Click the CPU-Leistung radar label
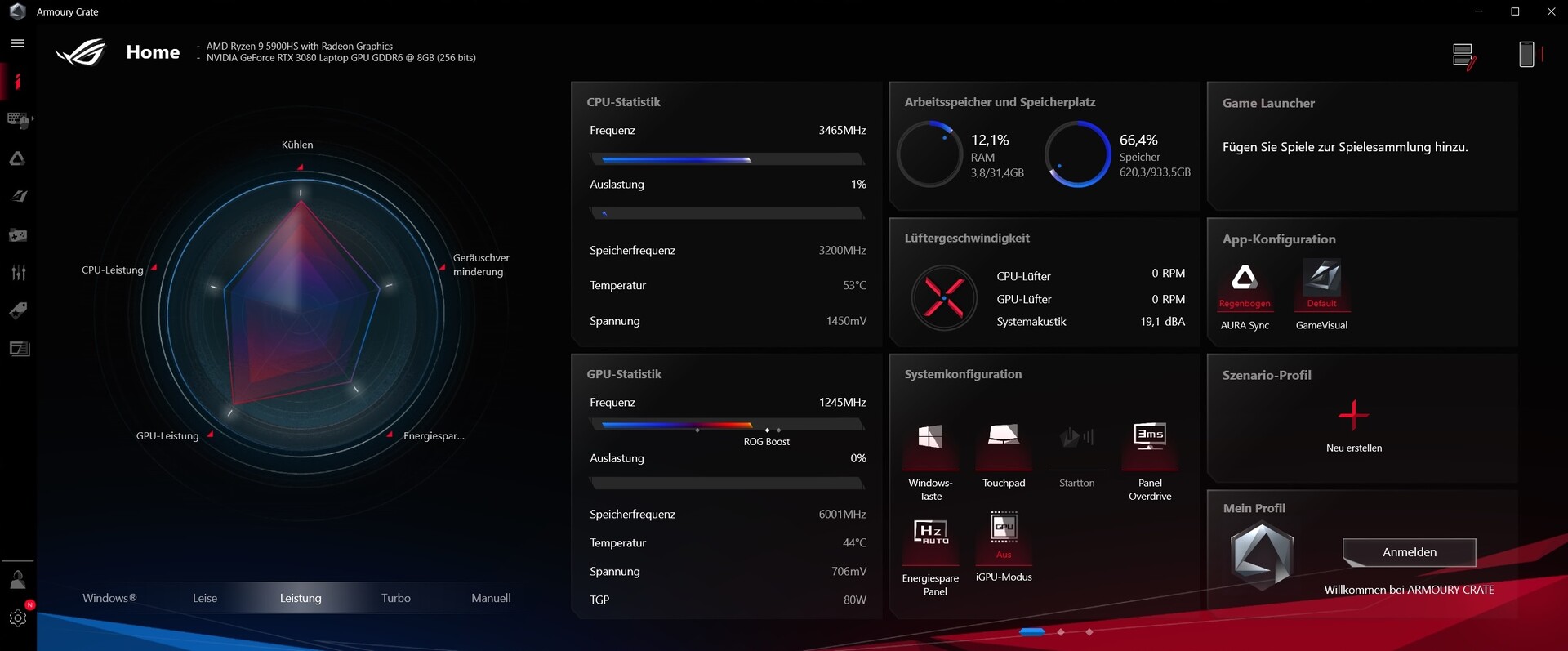Screen dimensions: 1568x651 (113, 270)
